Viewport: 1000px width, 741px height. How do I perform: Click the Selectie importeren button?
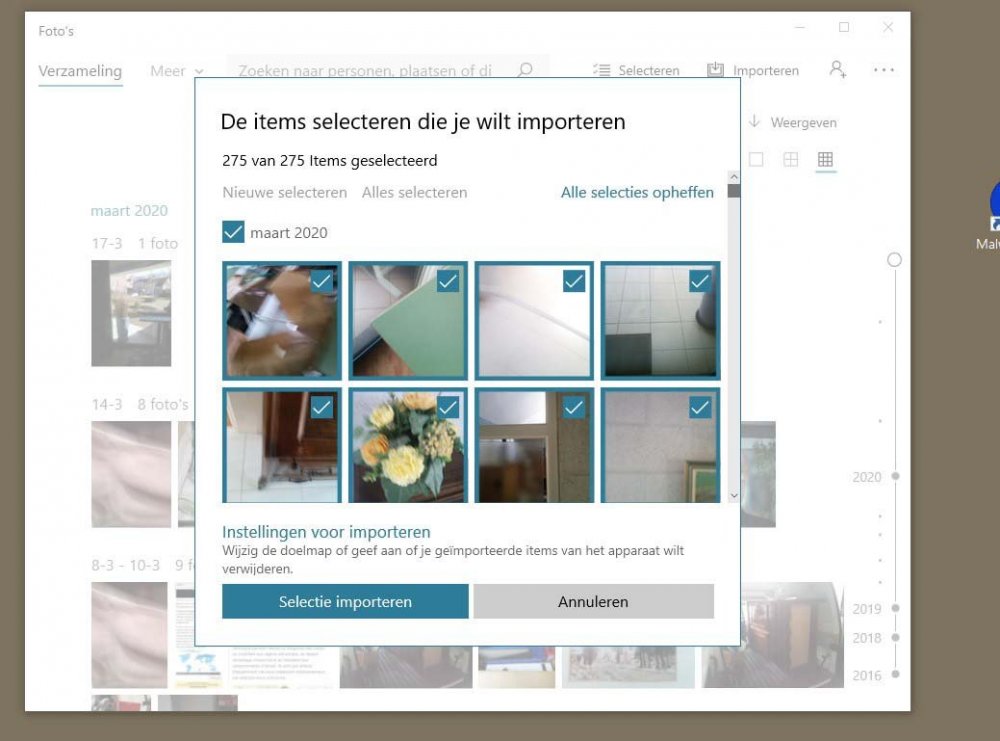point(345,601)
